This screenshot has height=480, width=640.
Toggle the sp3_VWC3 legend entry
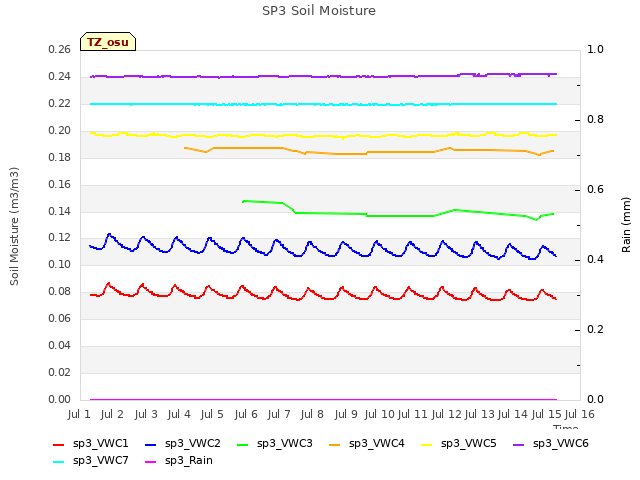[x=275, y=444]
